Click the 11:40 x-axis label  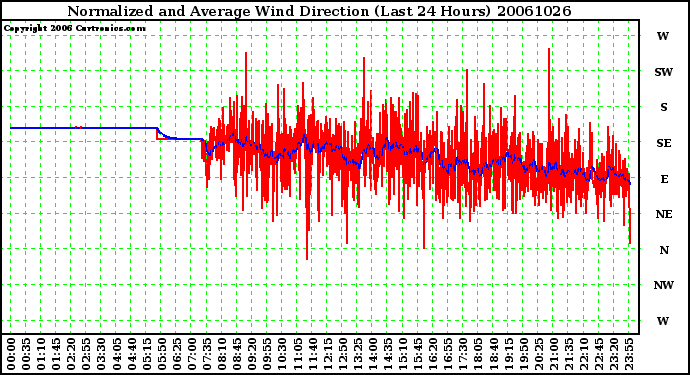tap(312, 355)
